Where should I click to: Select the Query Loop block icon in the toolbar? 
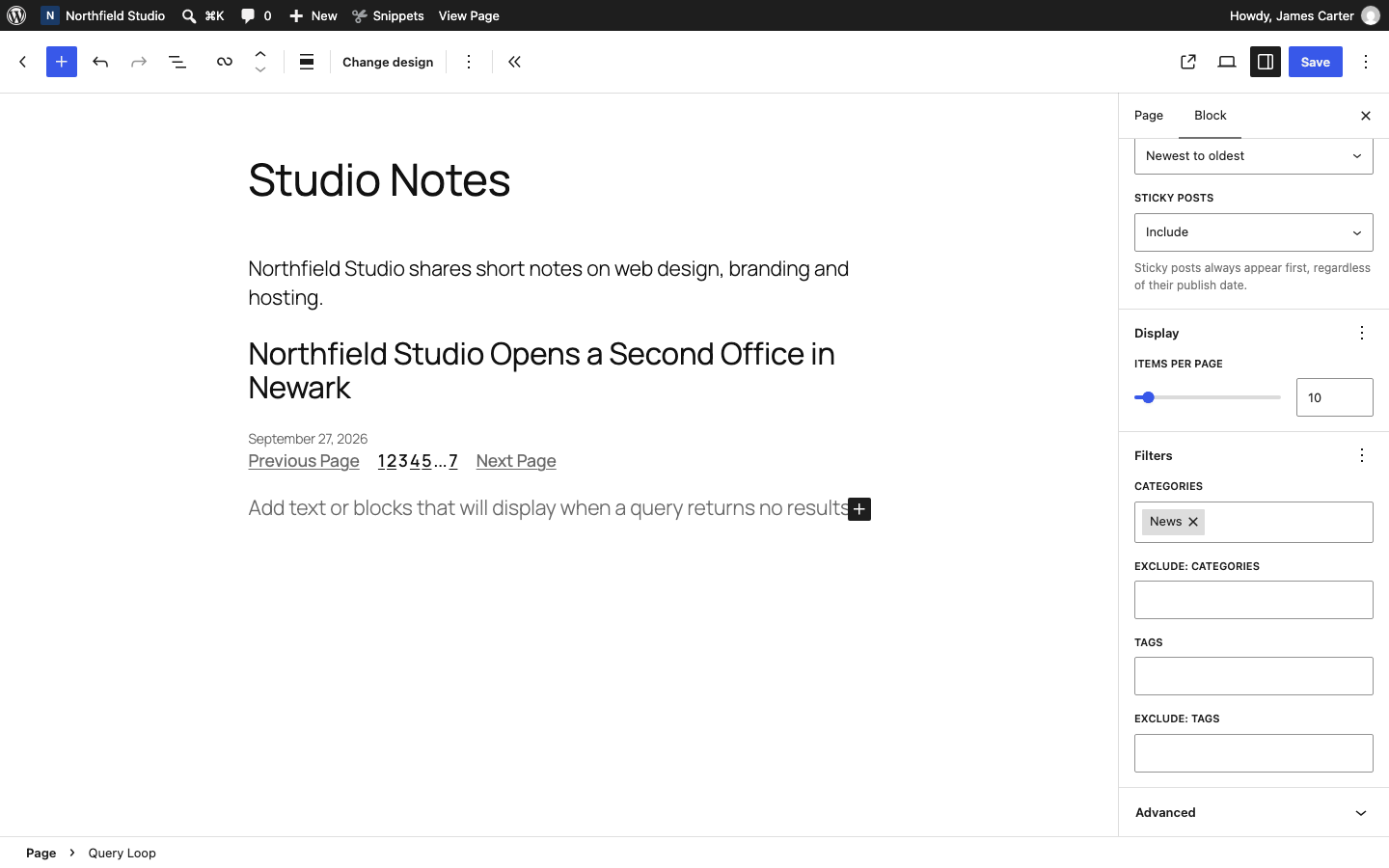[224, 62]
